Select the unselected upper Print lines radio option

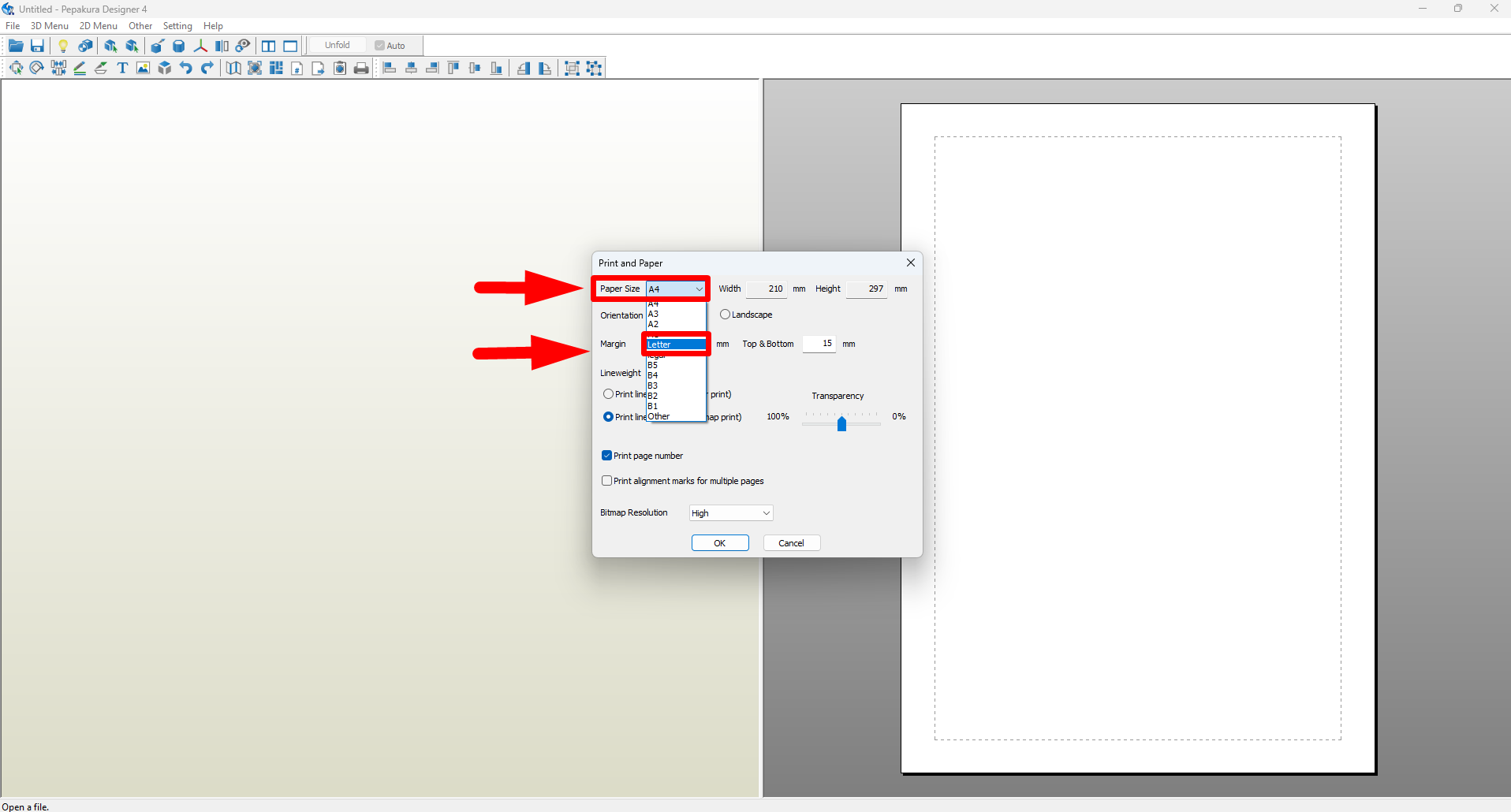click(x=608, y=394)
